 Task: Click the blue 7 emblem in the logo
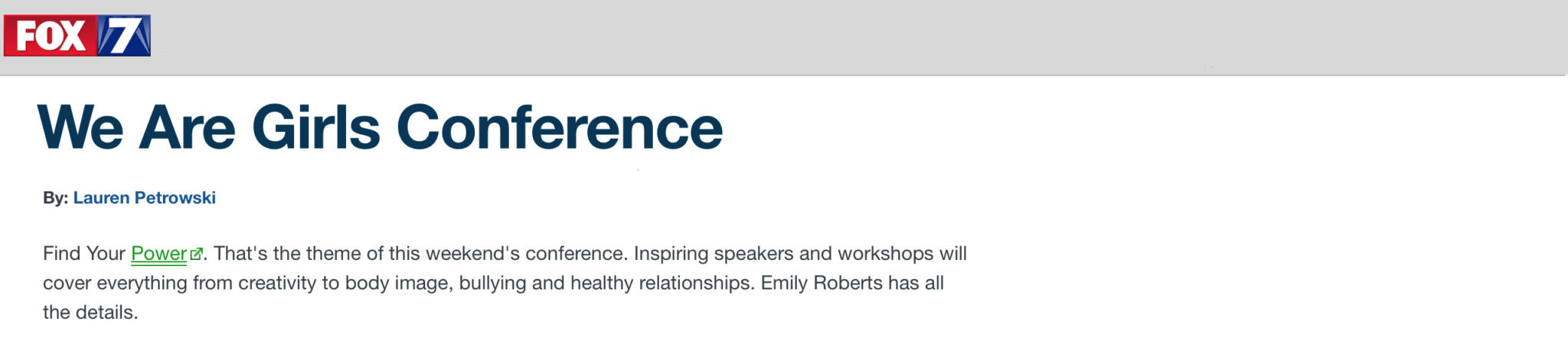point(124,35)
